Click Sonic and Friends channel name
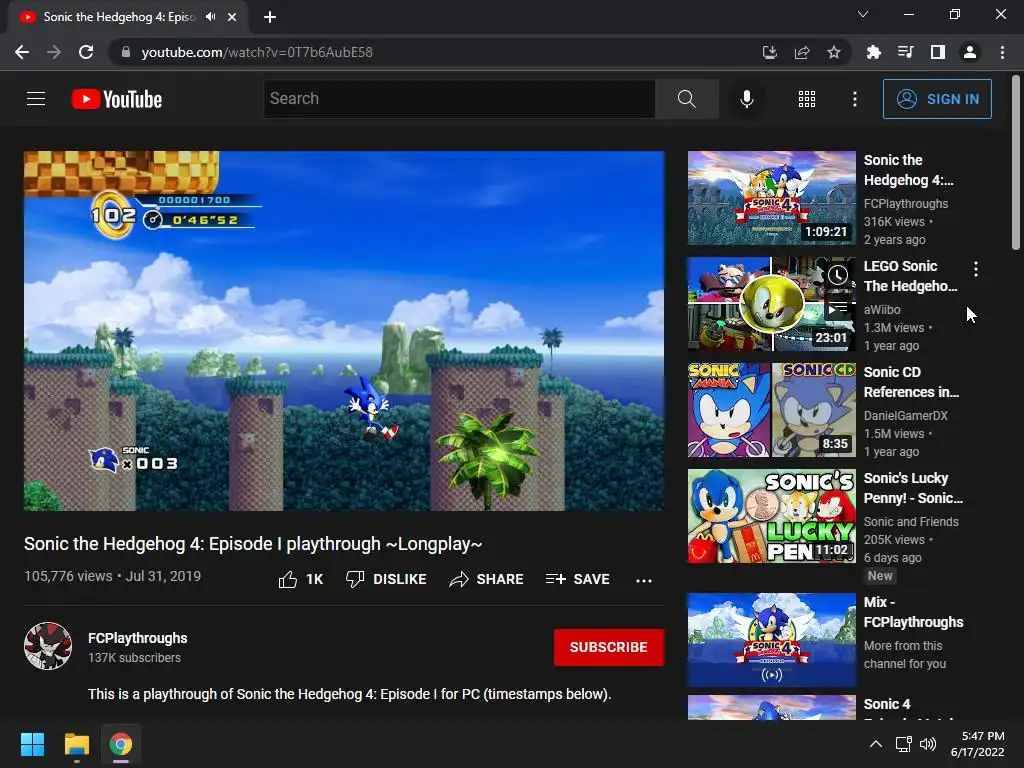1024x768 pixels. click(x=911, y=521)
